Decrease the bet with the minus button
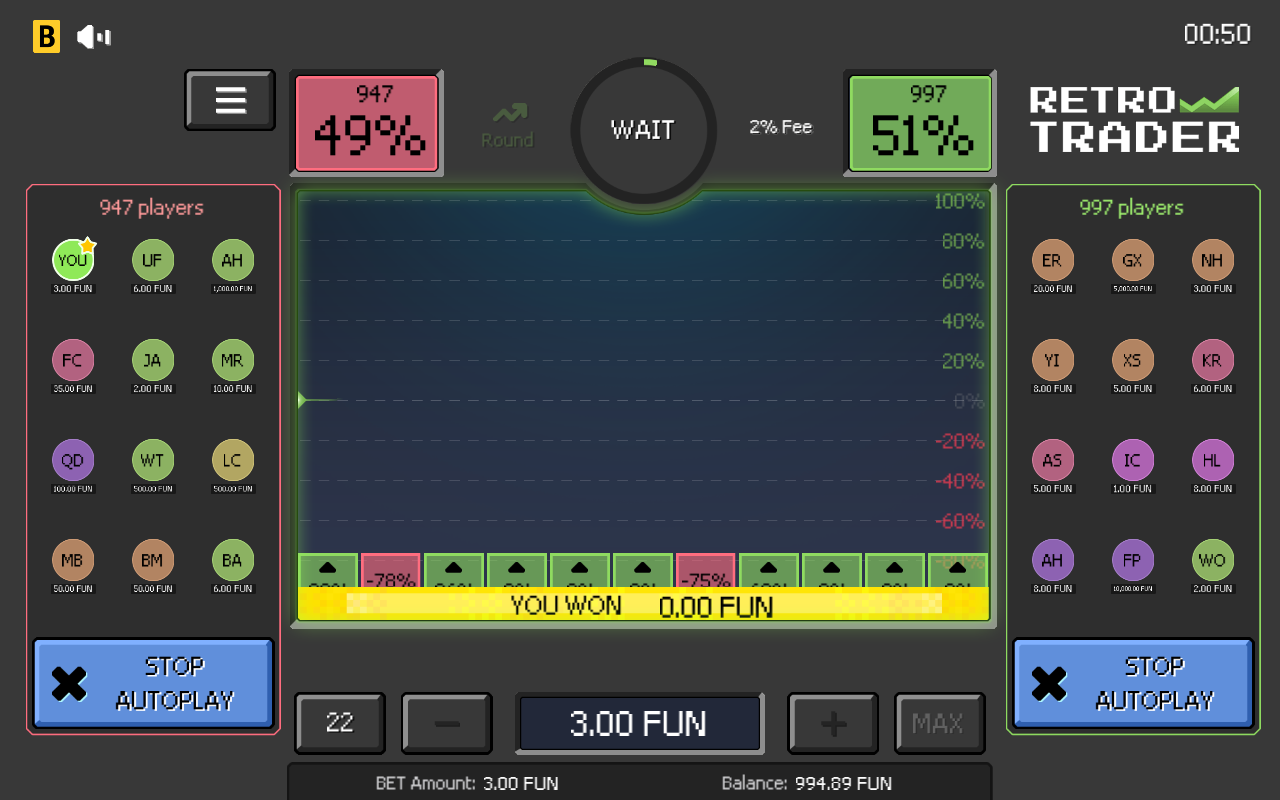This screenshot has width=1280, height=800. coord(447,723)
